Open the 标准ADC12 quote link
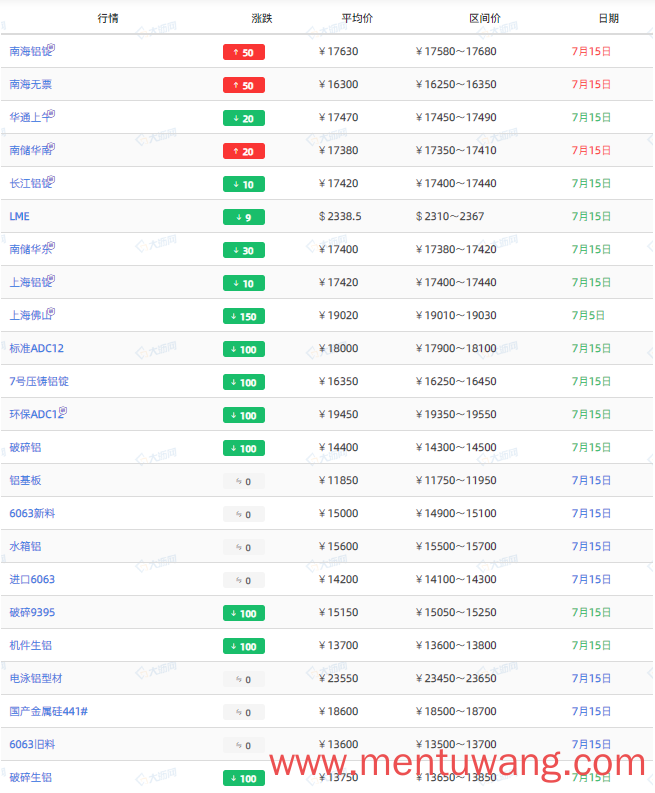Image resolution: width=655 pixels, height=793 pixels. coord(37,348)
